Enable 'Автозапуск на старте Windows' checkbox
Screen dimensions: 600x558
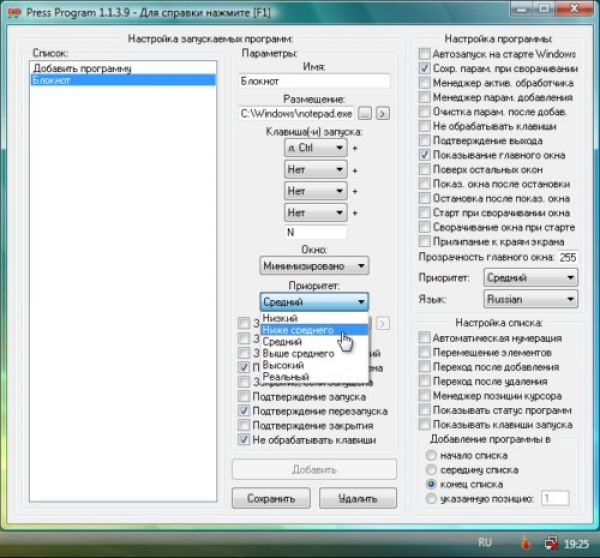click(425, 53)
